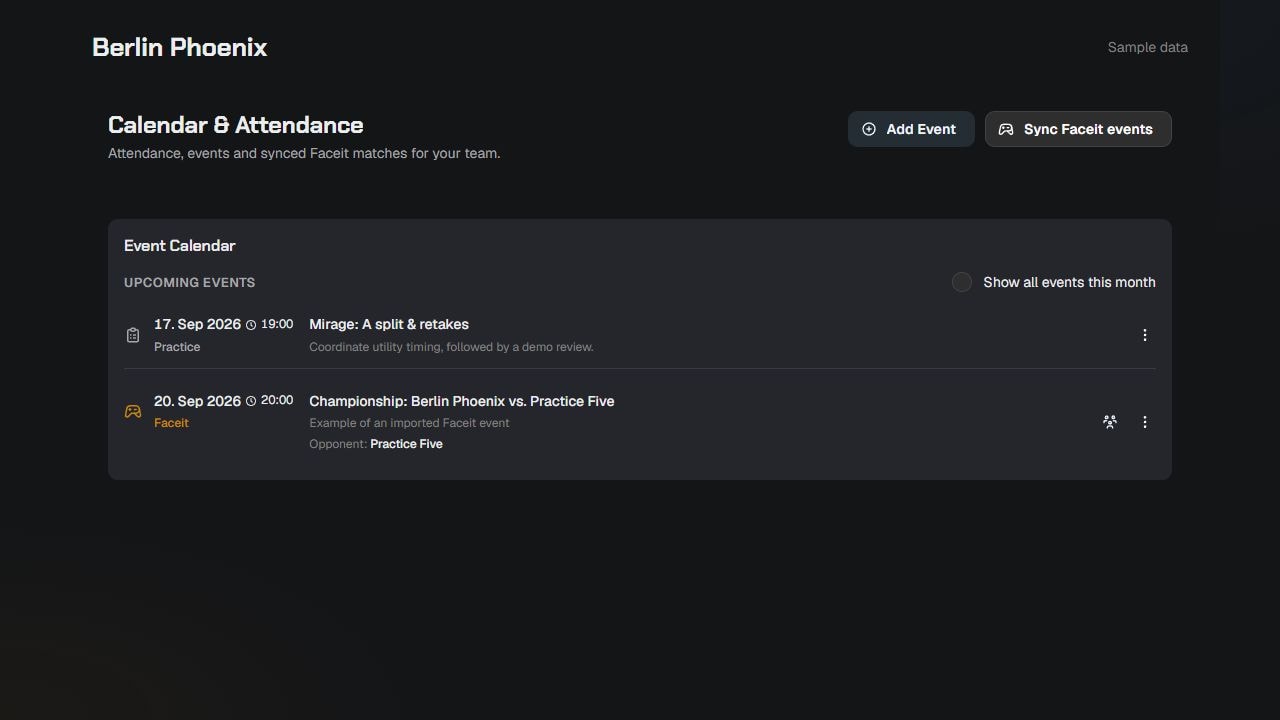This screenshot has height=720, width=1280.
Task: Select the Mirage: A split & retakes title
Action: coord(389,324)
